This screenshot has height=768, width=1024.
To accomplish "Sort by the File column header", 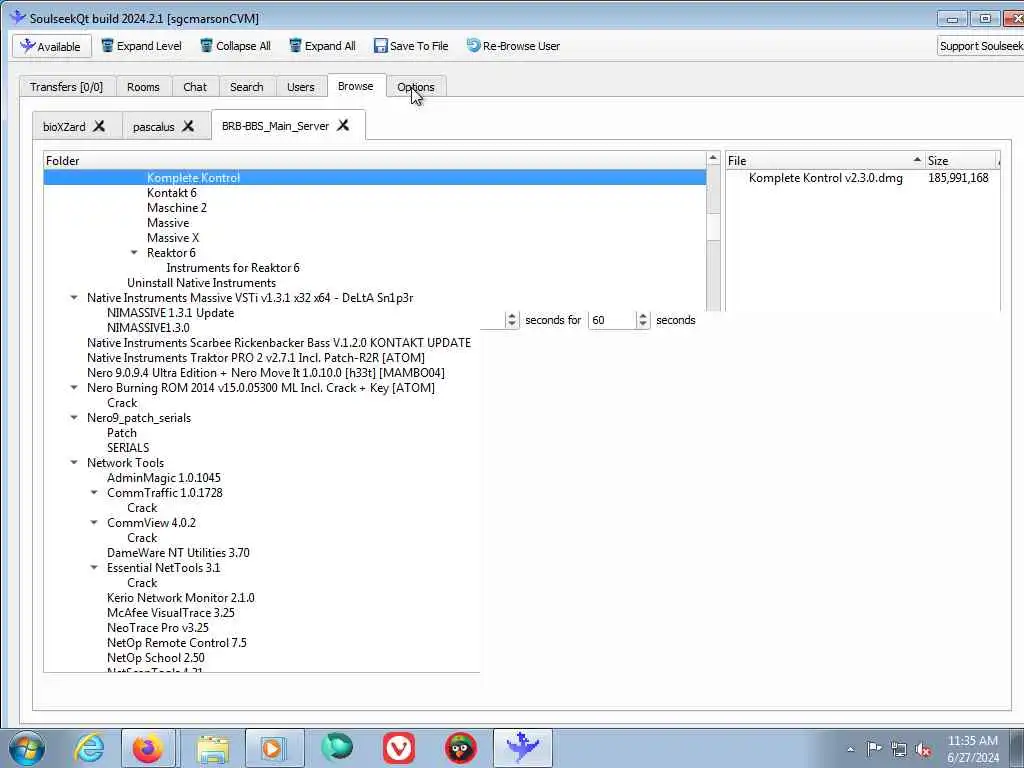I will pos(825,161).
